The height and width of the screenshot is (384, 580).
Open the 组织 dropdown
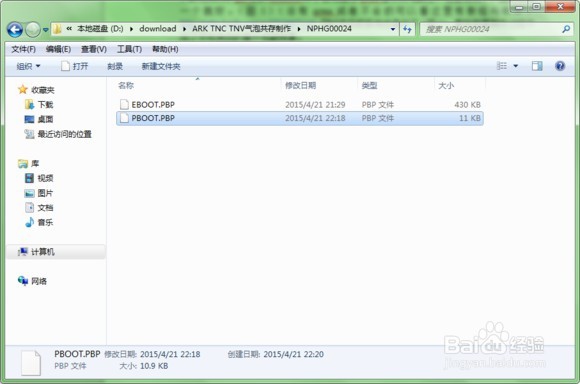(28, 66)
